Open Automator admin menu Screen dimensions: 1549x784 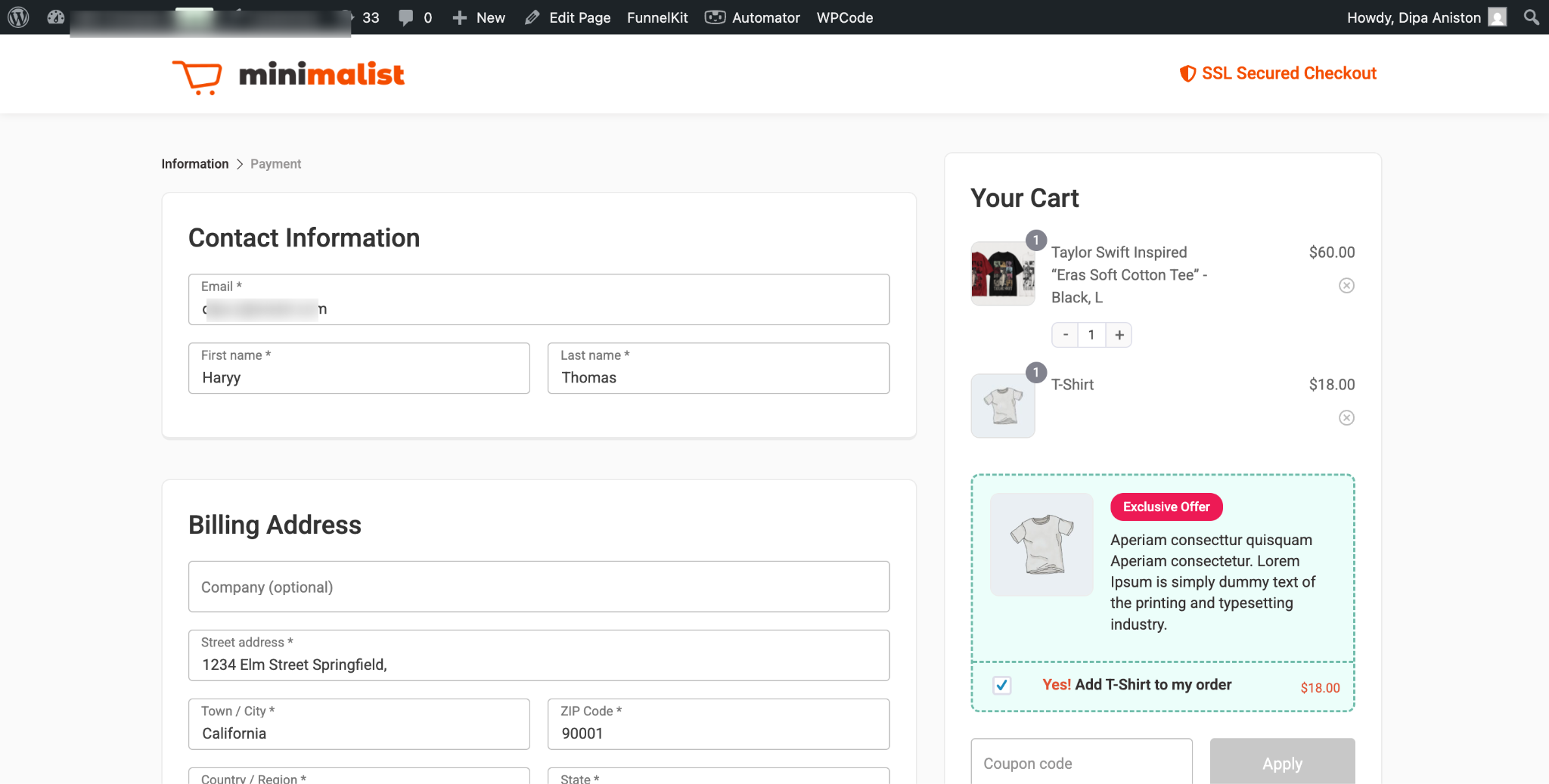click(x=753, y=17)
